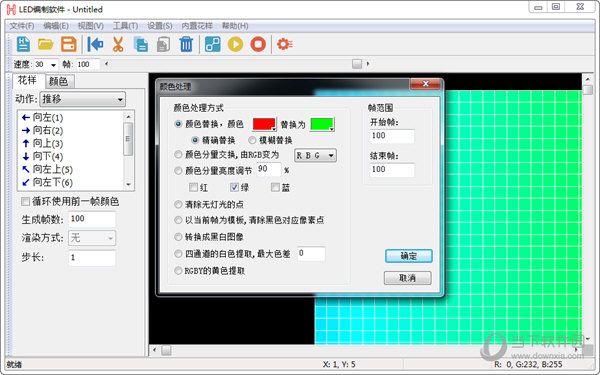Check the 蓝 checkbox
The height and width of the screenshot is (375, 600).
pos(275,187)
